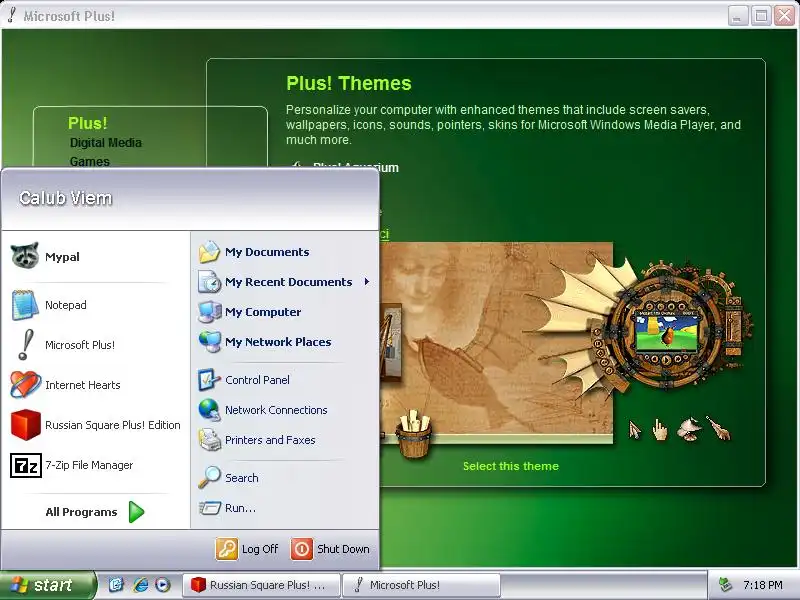Expand All Programs green arrow

pos(136,512)
